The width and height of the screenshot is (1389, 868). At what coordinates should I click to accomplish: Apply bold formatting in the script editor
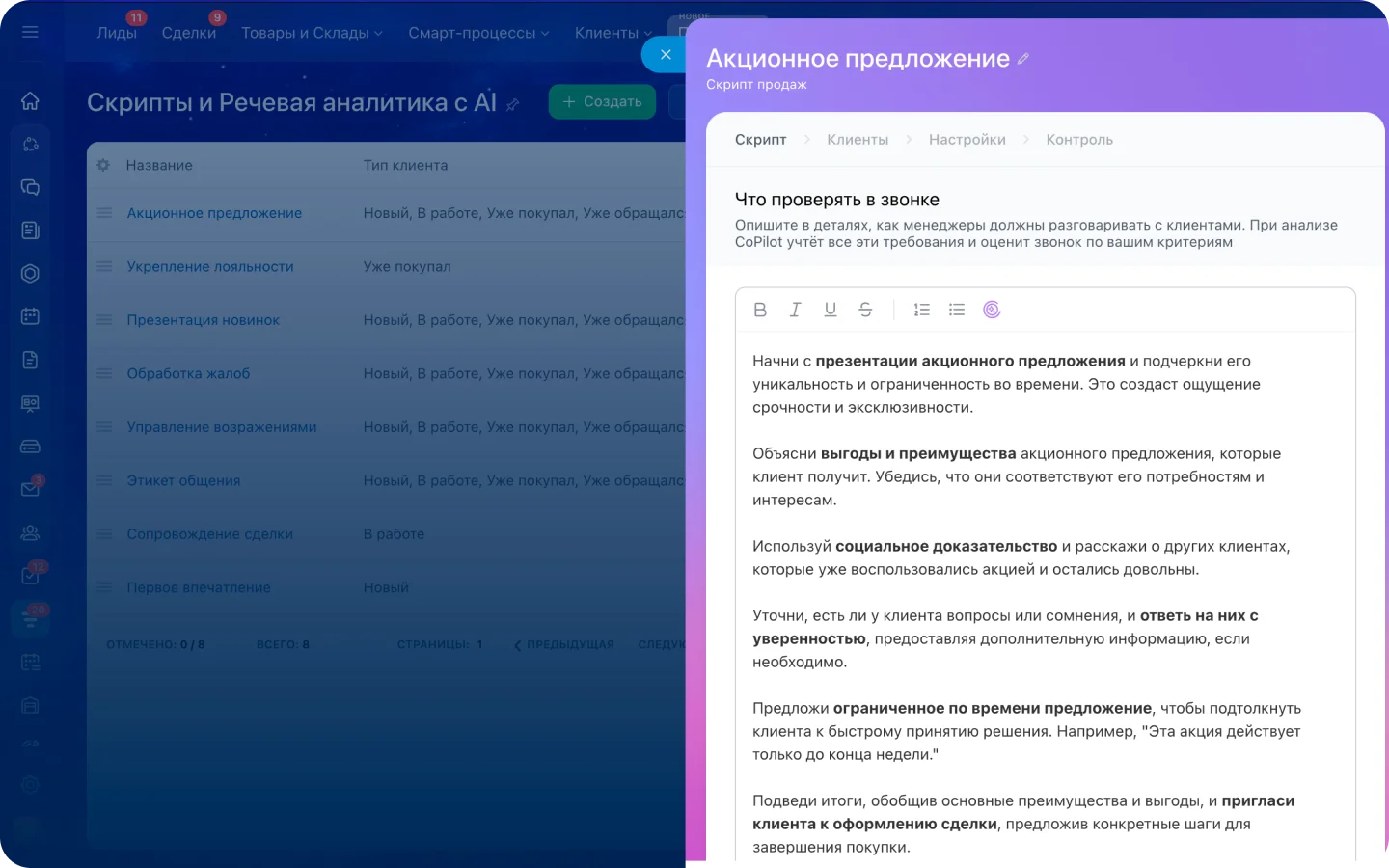pyautogui.click(x=760, y=309)
